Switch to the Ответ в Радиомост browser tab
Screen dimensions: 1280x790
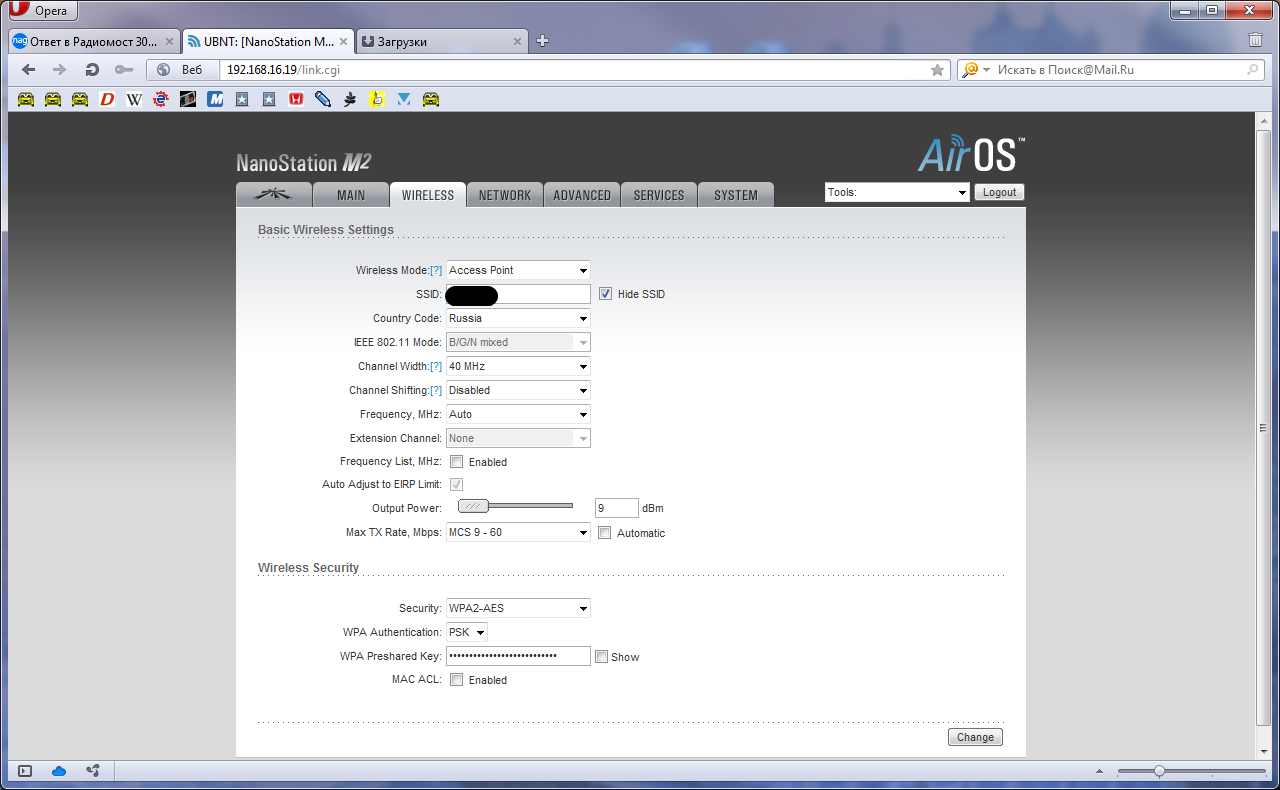94,41
